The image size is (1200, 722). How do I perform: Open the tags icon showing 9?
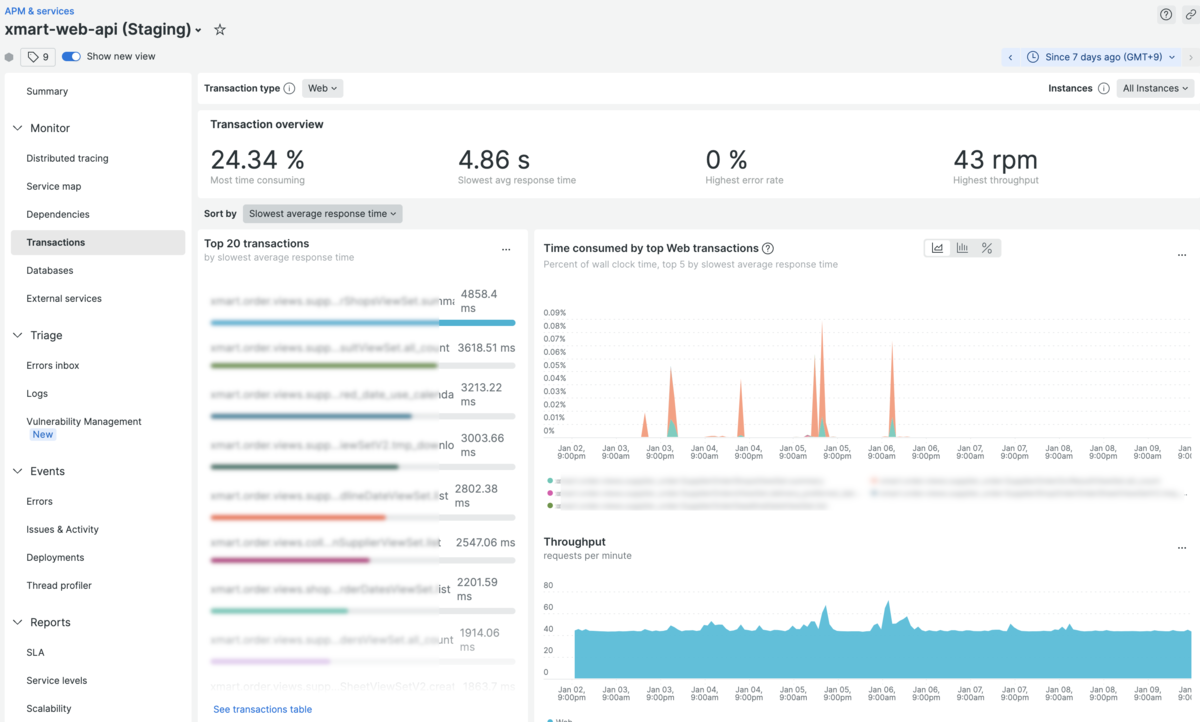38,57
